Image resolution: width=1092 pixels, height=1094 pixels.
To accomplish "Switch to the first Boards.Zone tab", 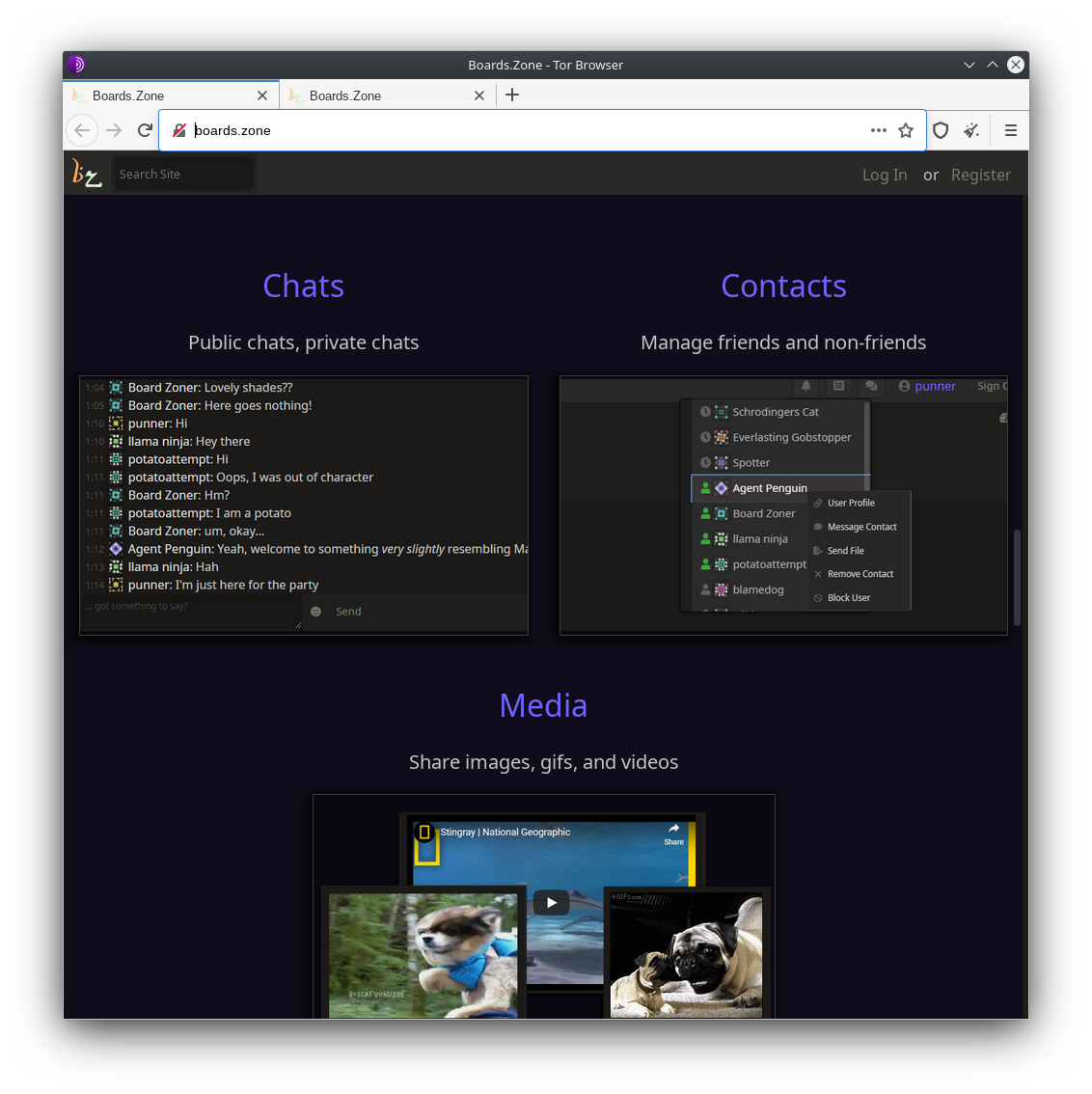I will point(171,96).
